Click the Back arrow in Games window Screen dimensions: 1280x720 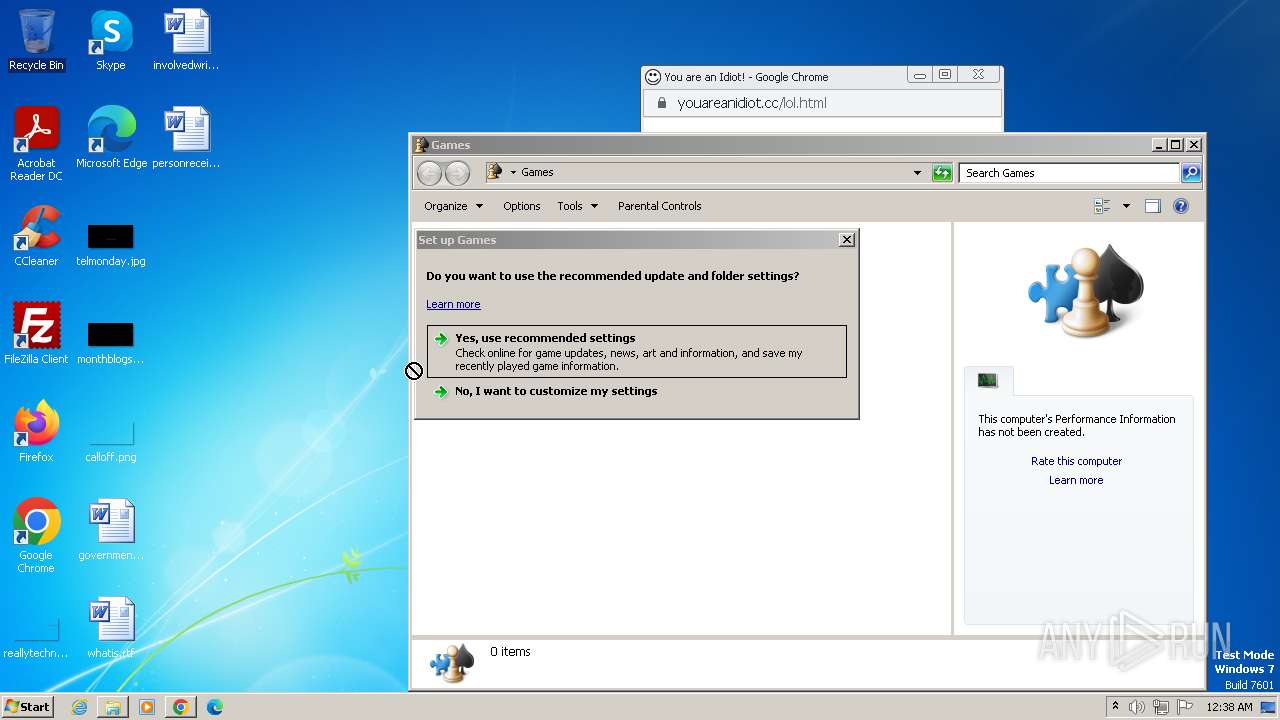tap(429, 173)
